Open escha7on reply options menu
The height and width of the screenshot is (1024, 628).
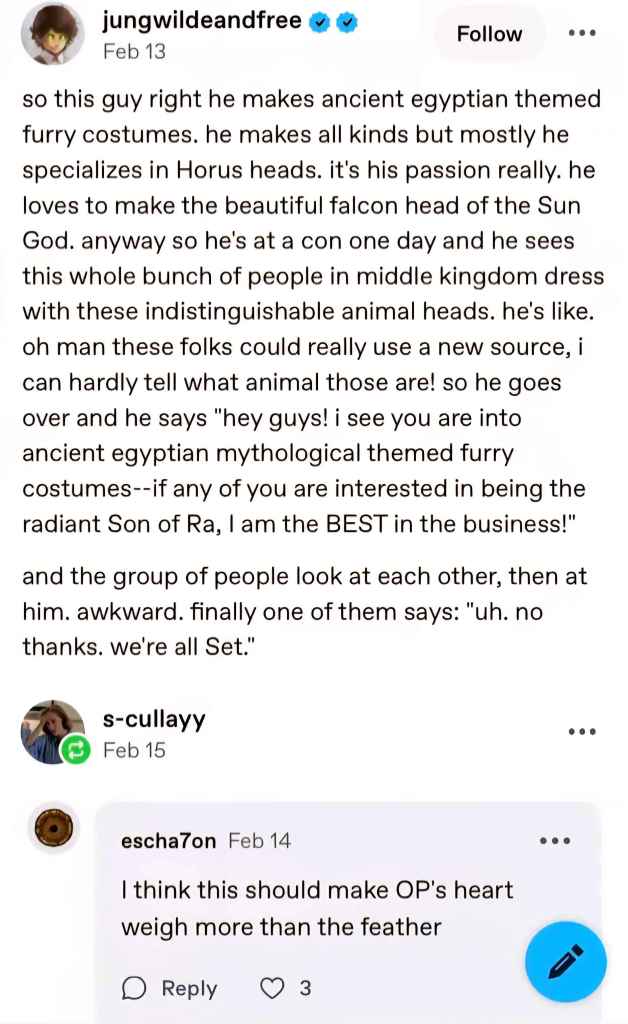[x=555, y=841]
